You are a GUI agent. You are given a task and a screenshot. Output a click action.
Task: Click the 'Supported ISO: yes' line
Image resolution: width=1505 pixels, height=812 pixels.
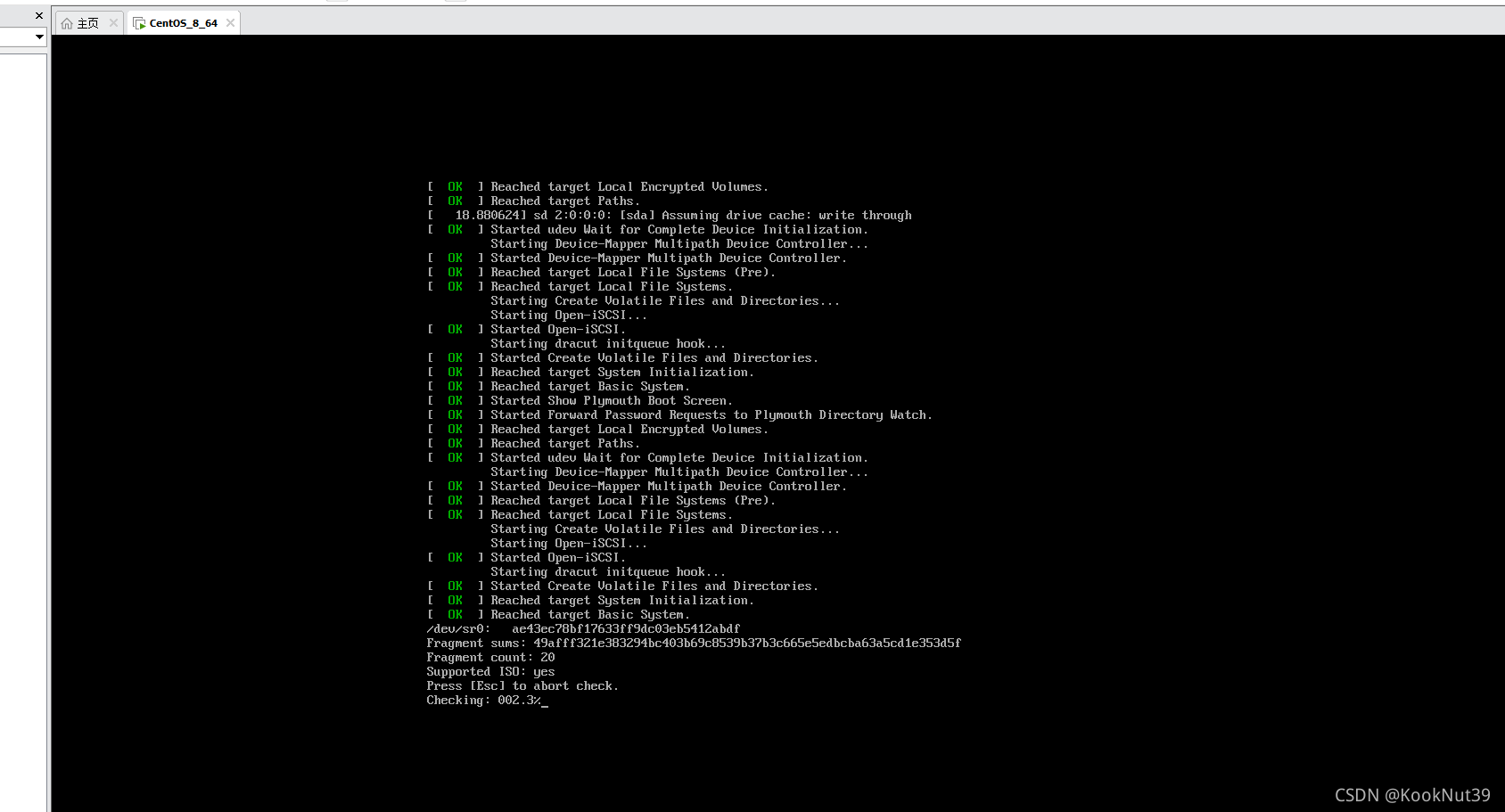click(490, 671)
